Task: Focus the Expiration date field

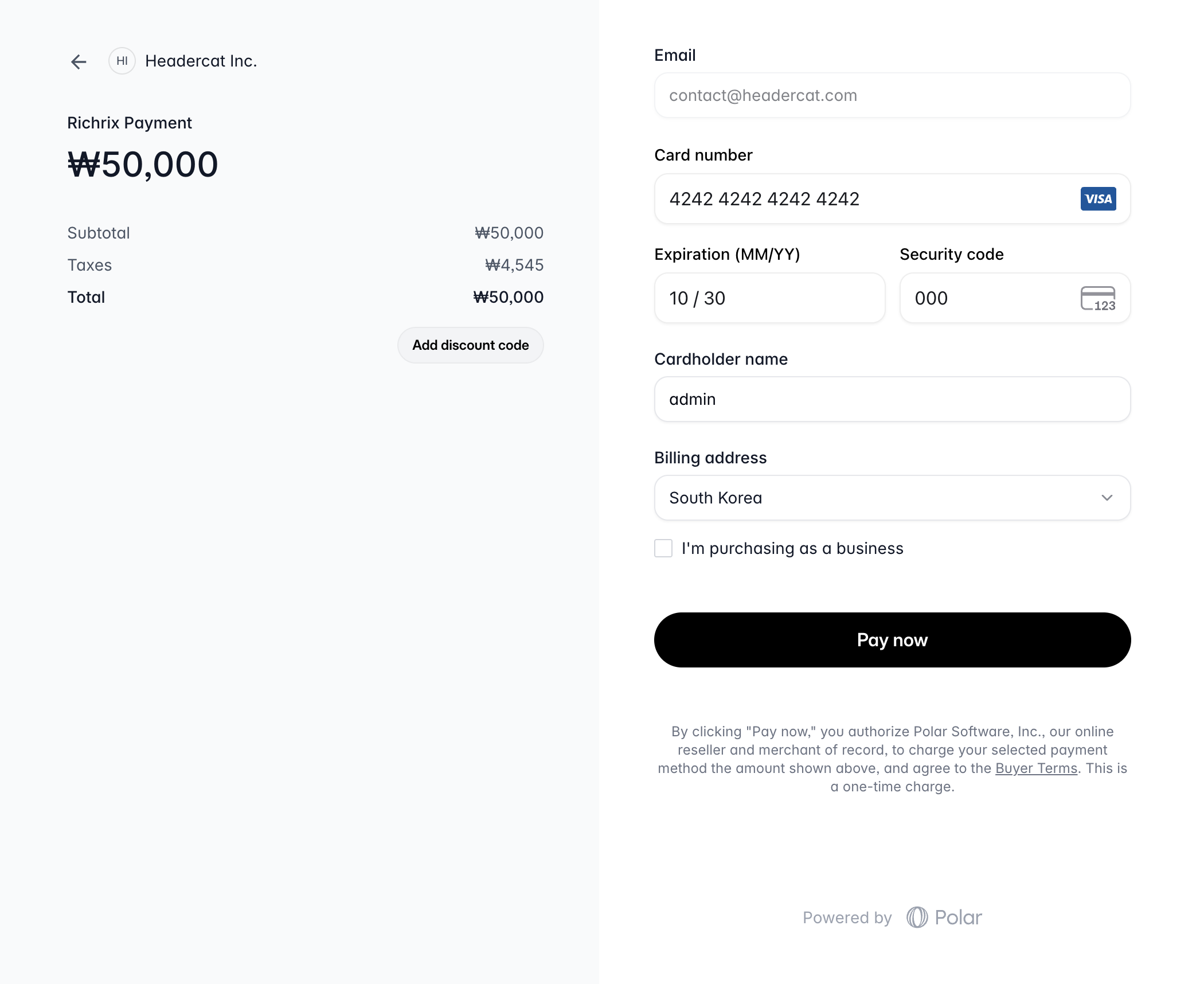Action: click(x=769, y=298)
